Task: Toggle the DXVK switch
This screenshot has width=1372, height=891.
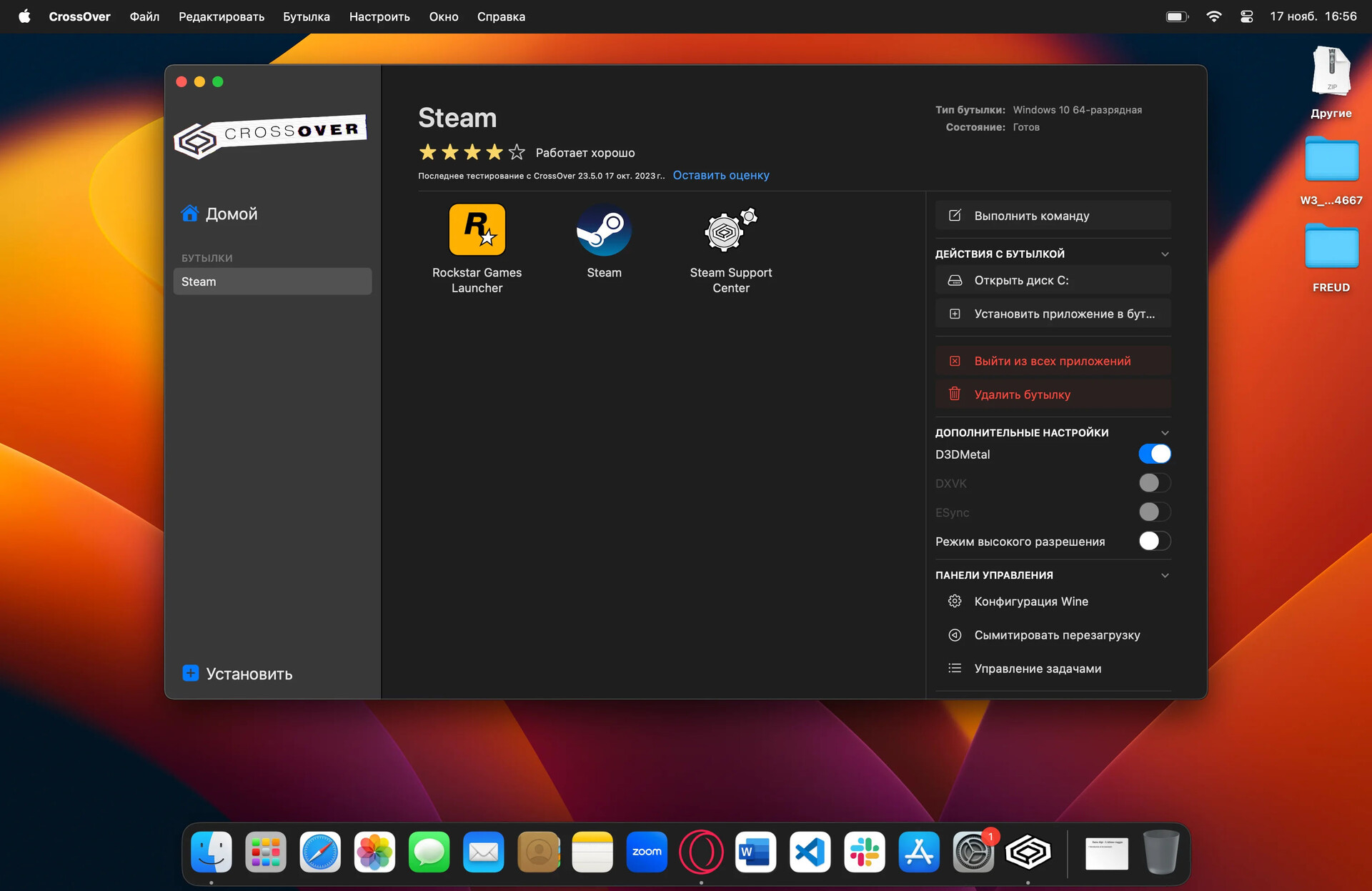Action: click(x=1154, y=483)
